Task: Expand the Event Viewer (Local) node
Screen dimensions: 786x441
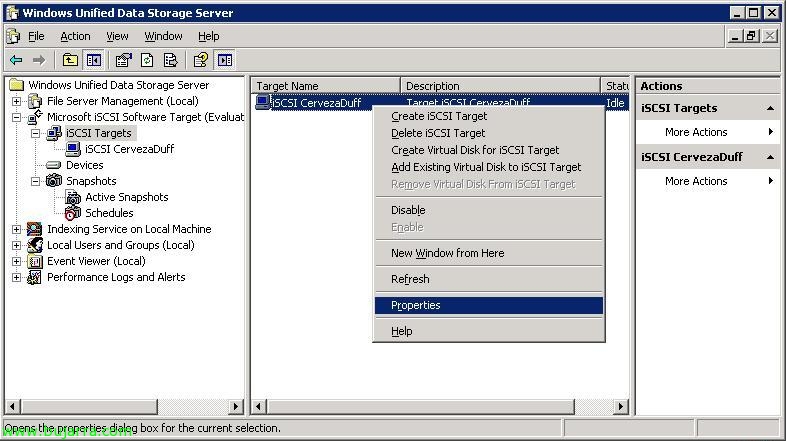Action: (x=16, y=261)
